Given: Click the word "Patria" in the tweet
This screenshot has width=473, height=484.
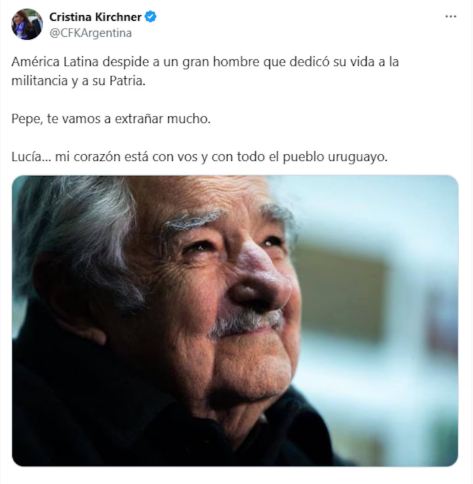Looking at the screenshot, I should [127, 81].
